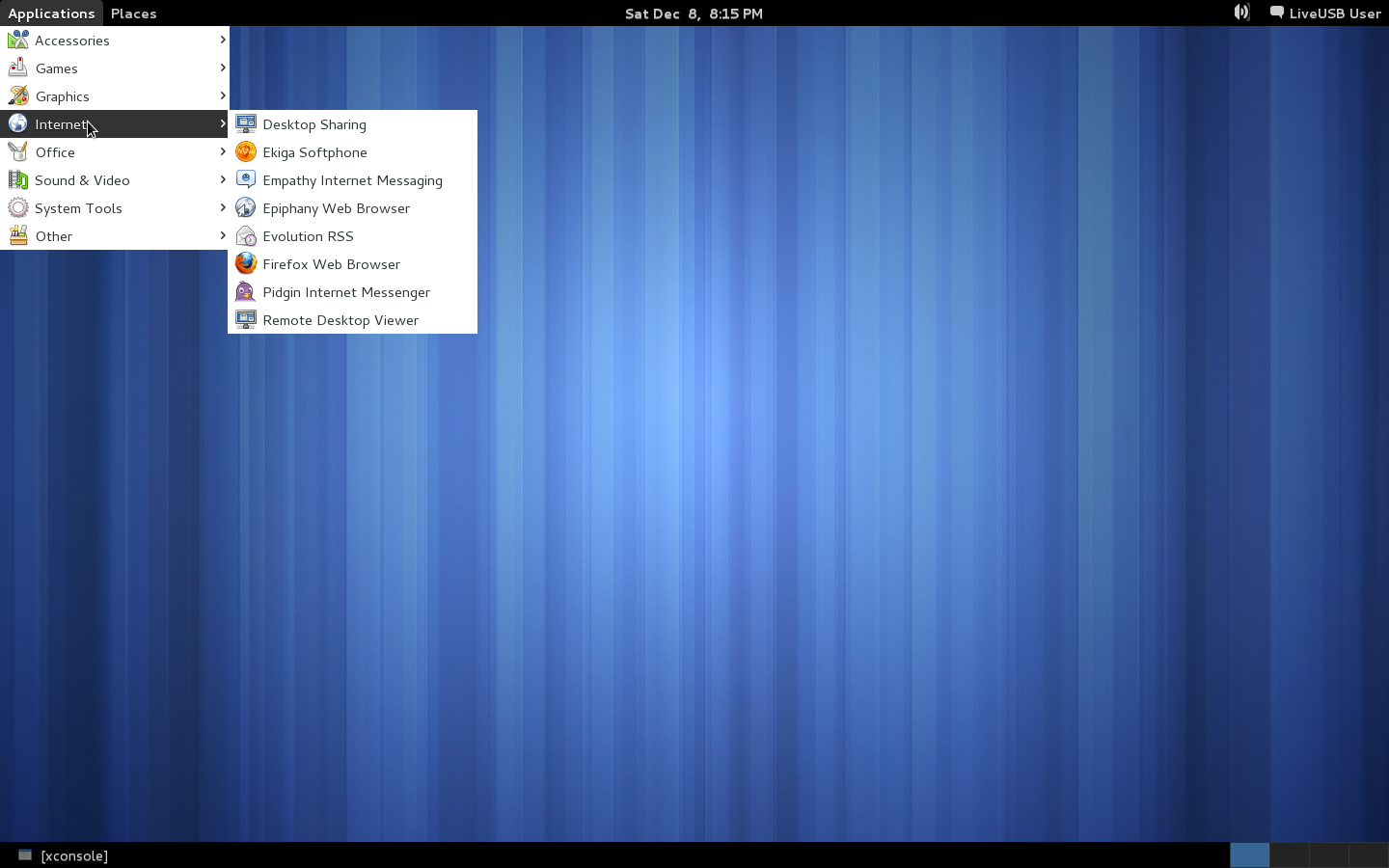Viewport: 1389px width, 868px height.
Task: Select the Sound & Video menu entry
Action: 115,179
